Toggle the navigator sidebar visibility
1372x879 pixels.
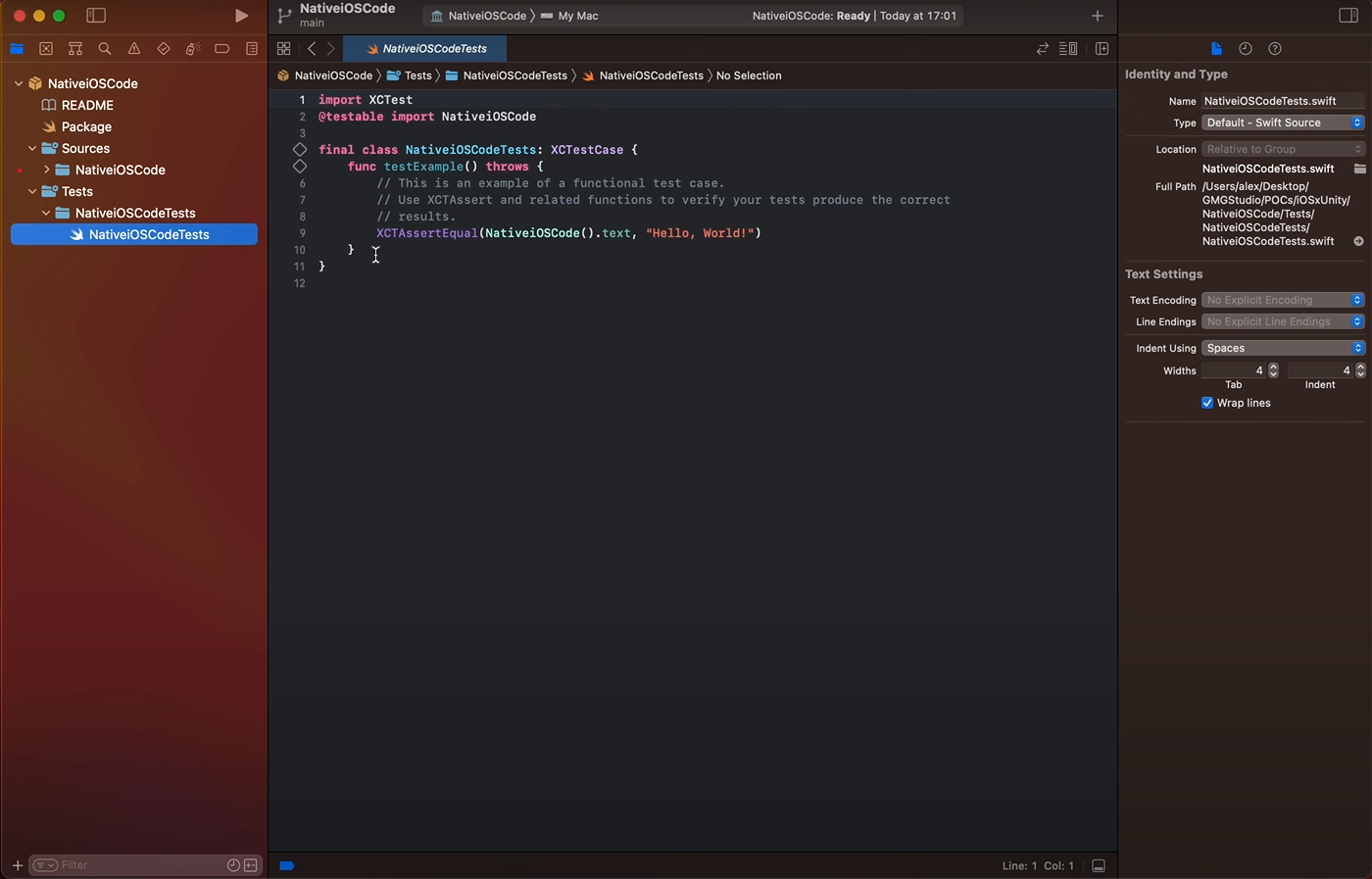pyautogui.click(x=96, y=16)
